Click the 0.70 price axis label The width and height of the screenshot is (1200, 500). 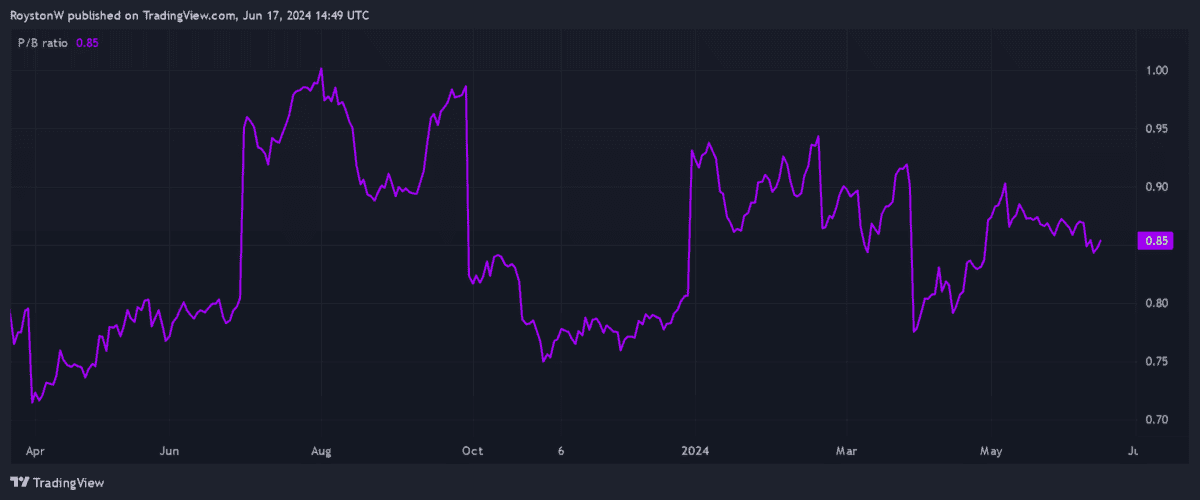point(1157,419)
